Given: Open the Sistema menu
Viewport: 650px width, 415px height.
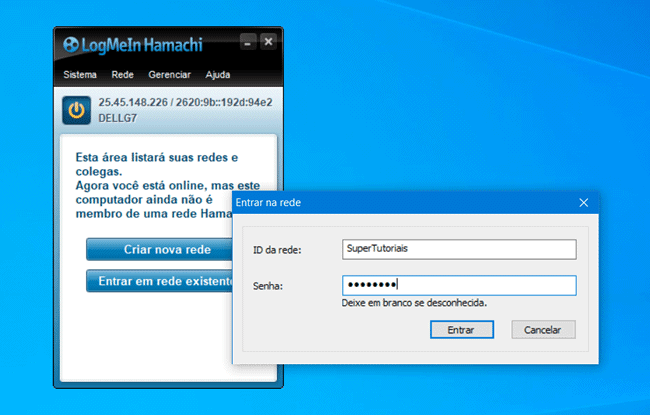Looking at the screenshot, I should pos(80,75).
